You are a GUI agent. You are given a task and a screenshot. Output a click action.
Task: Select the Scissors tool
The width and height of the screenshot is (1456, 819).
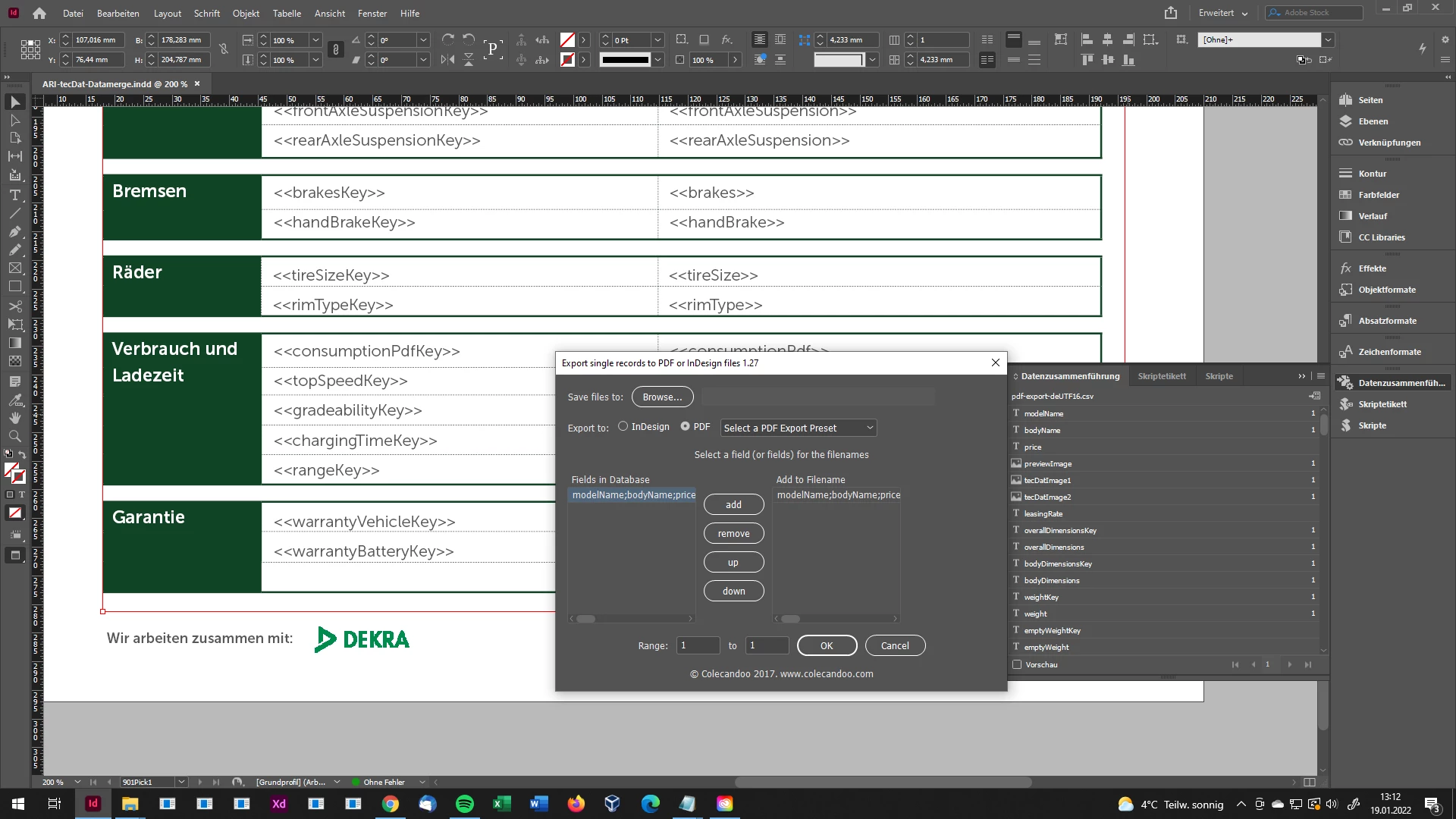tap(14, 306)
